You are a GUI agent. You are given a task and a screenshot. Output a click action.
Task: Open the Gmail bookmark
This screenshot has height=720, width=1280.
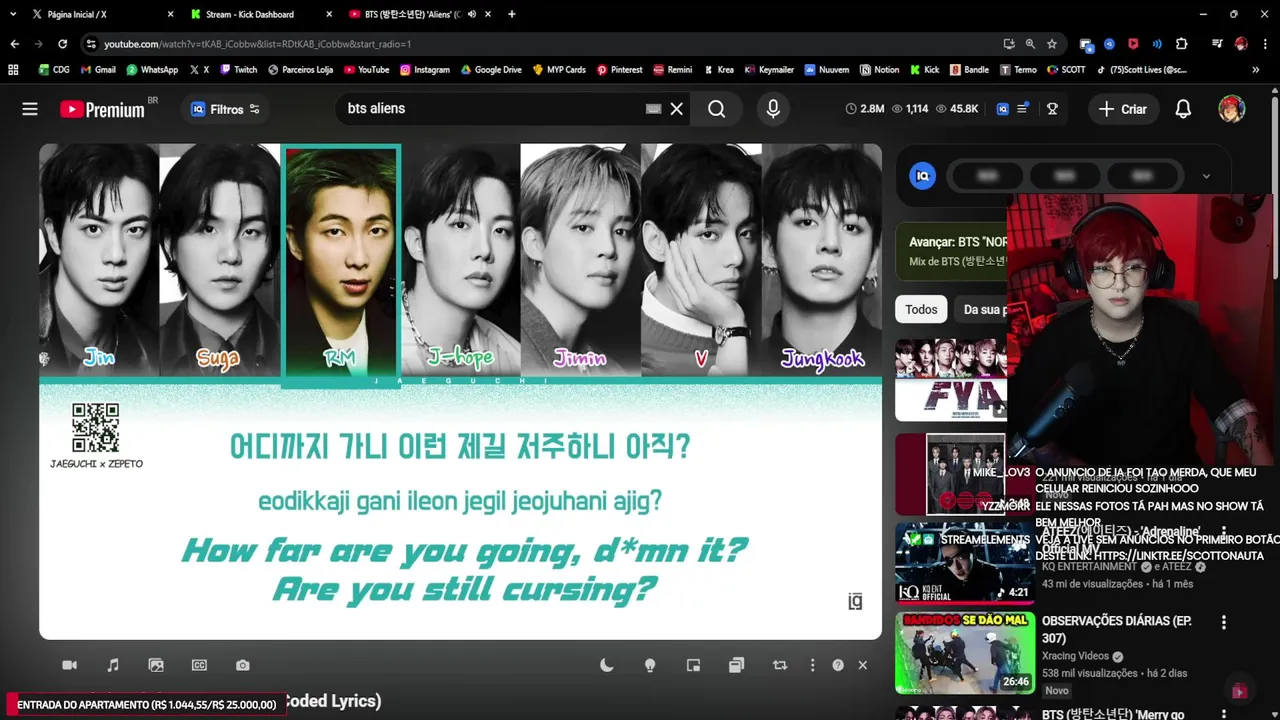coord(98,70)
